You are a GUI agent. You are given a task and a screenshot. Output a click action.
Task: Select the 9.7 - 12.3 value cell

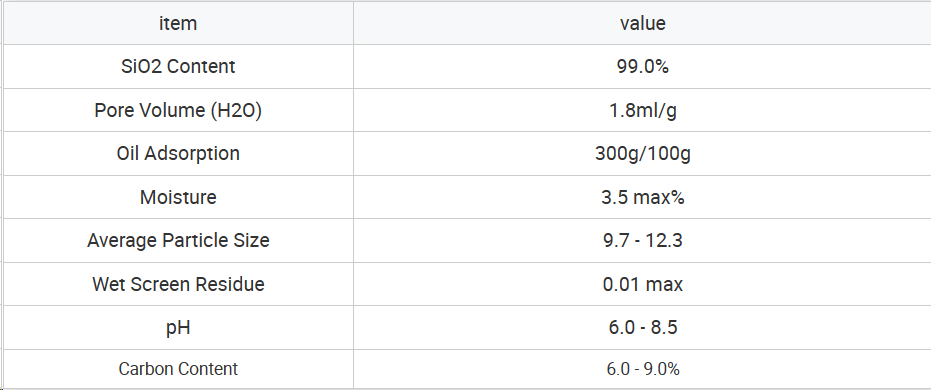pyautogui.click(x=642, y=240)
